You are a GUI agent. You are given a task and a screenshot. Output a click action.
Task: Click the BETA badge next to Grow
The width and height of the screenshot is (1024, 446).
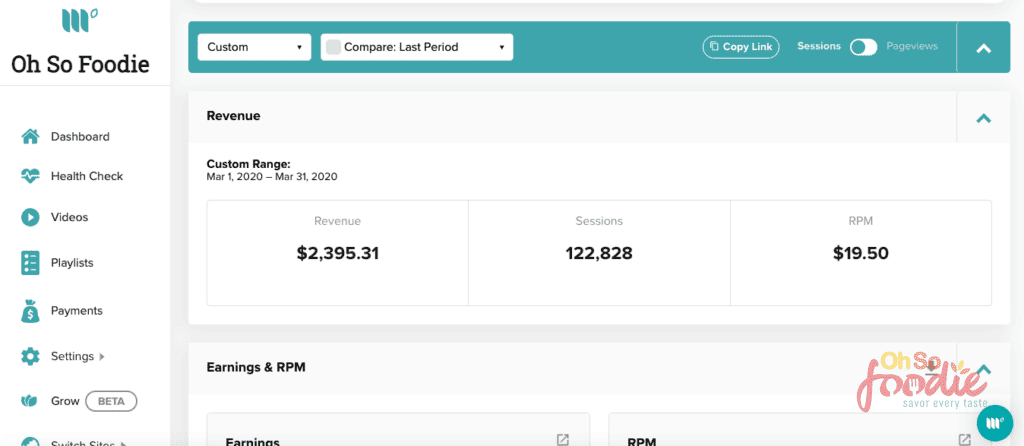[111, 401]
